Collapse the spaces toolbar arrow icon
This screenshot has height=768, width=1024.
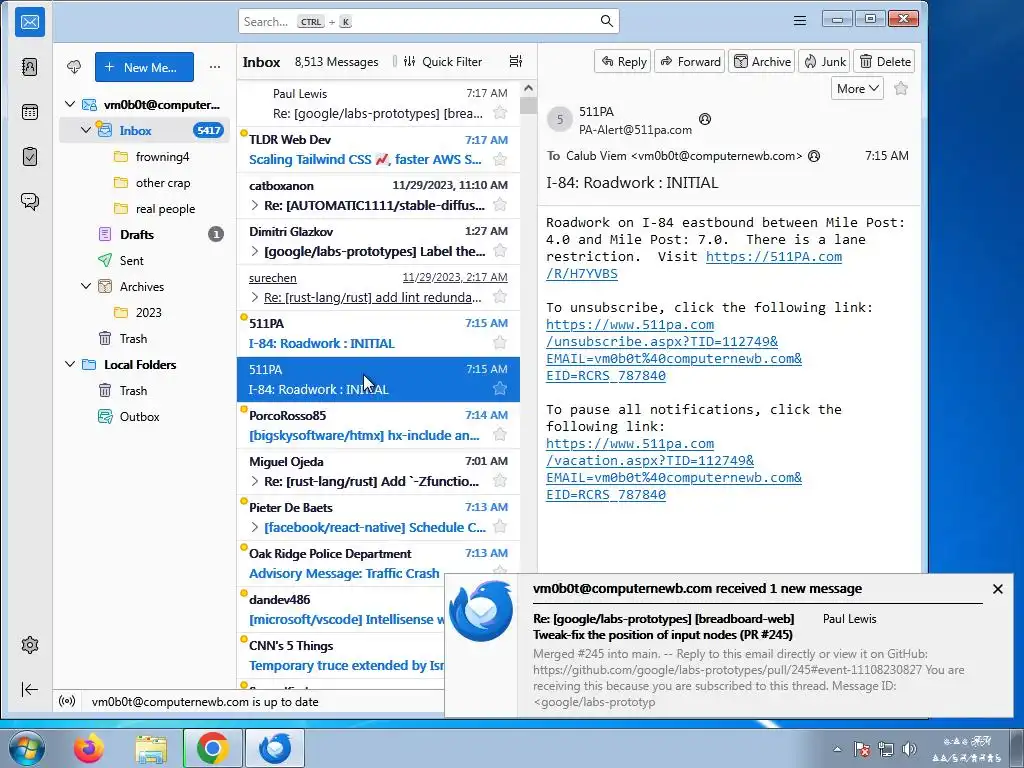pos(29,690)
